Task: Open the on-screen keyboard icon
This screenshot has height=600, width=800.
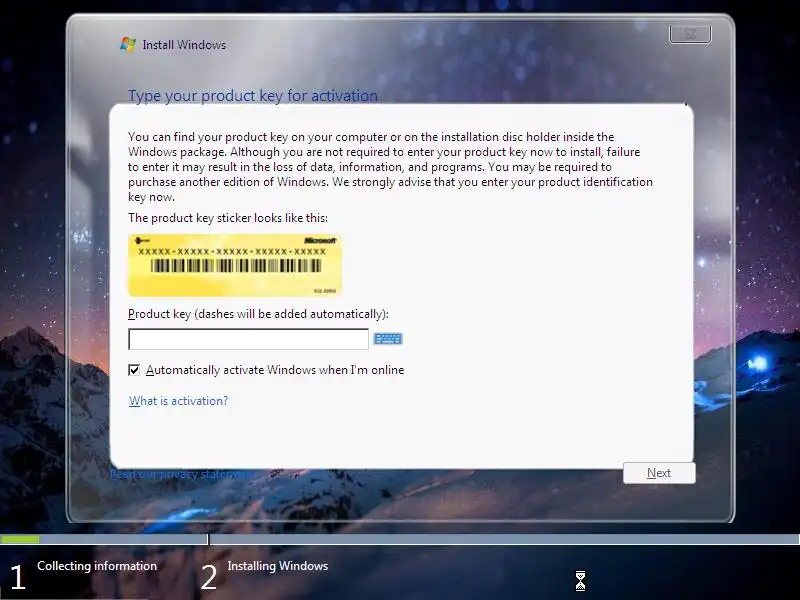Action: tap(388, 339)
